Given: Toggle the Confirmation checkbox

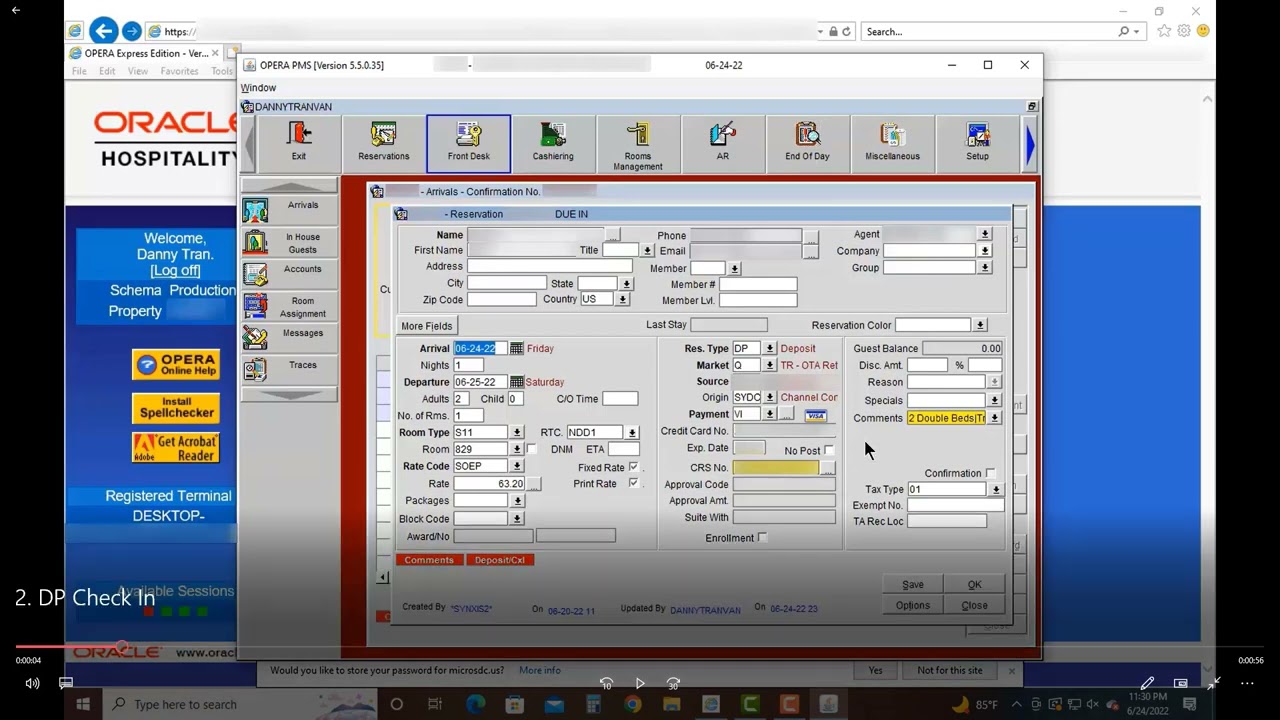Looking at the screenshot, I should click(990, 473).
